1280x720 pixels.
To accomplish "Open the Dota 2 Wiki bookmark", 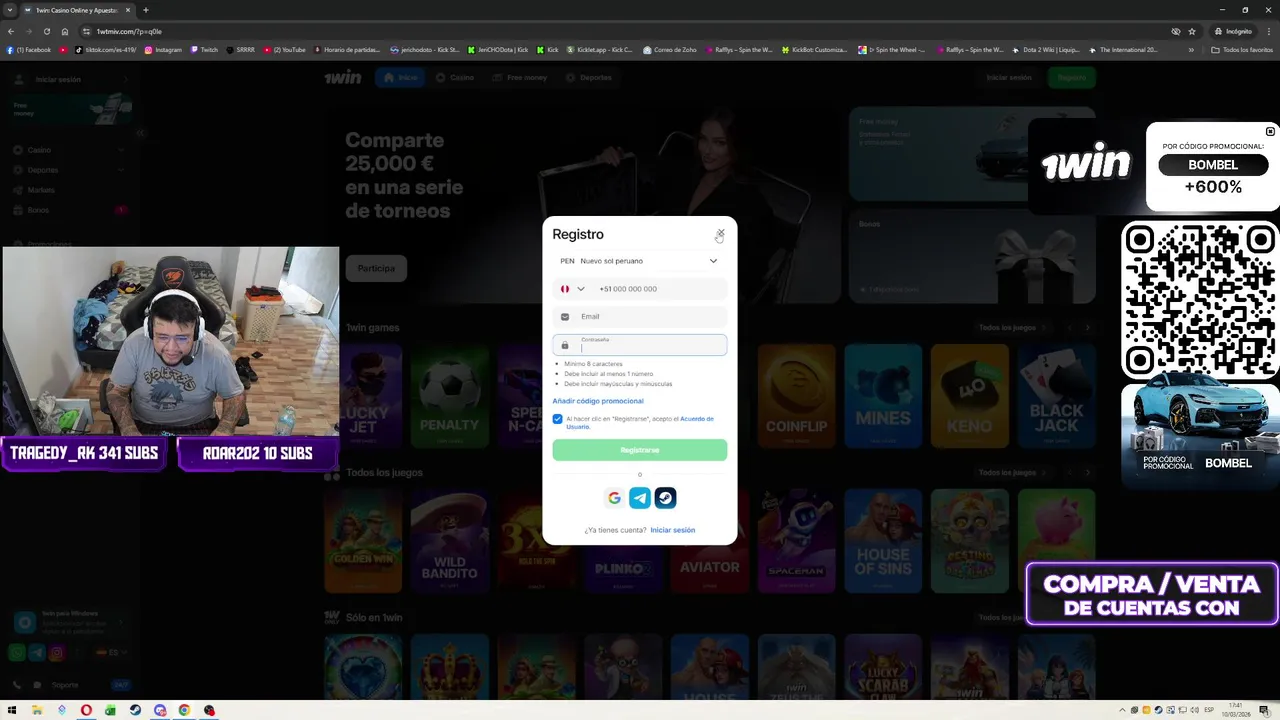I will (1045, 50).
